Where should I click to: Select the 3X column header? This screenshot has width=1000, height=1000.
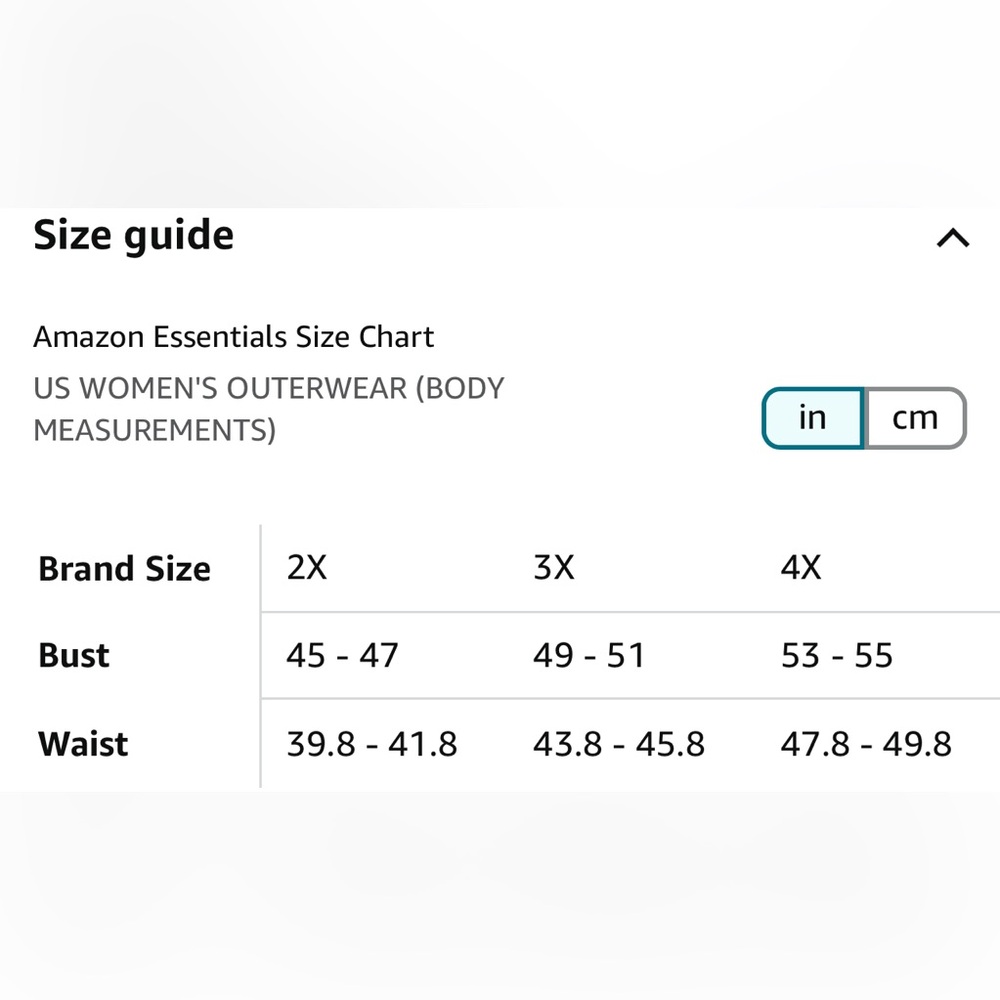(x=556, y=566)
